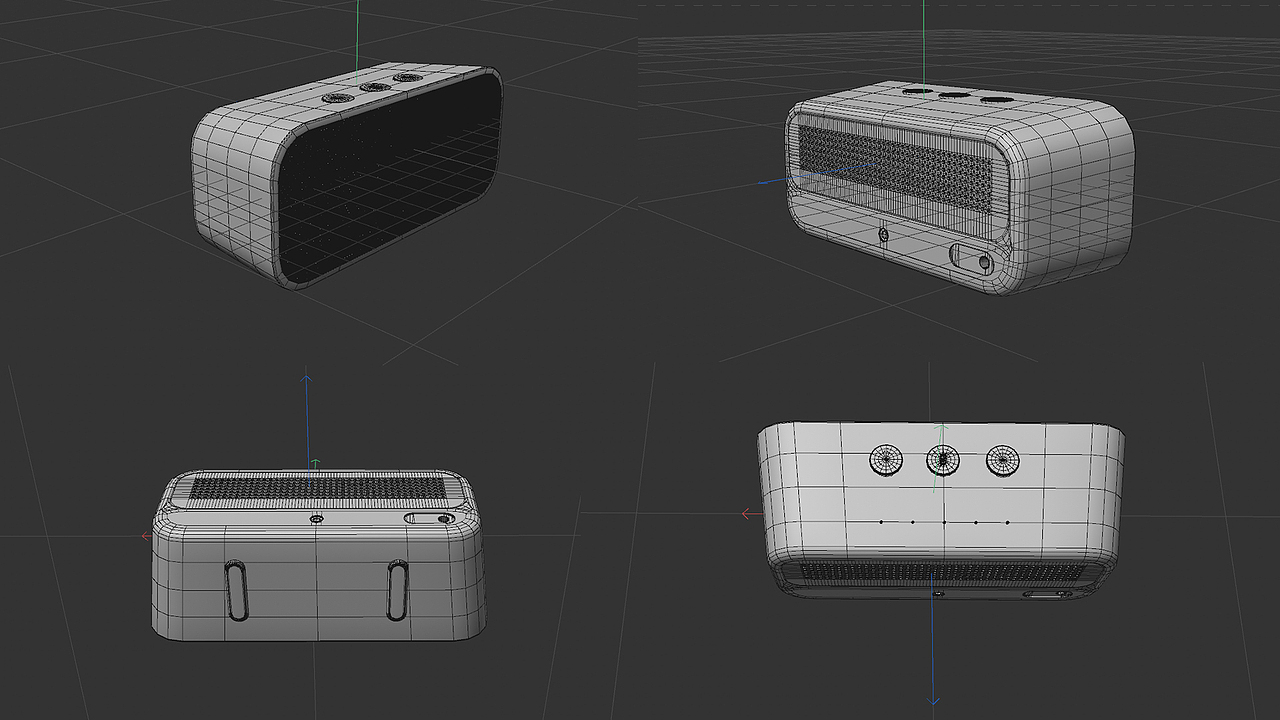
Task: Click the rear speaker grille in back view
Action: (894, 170)
